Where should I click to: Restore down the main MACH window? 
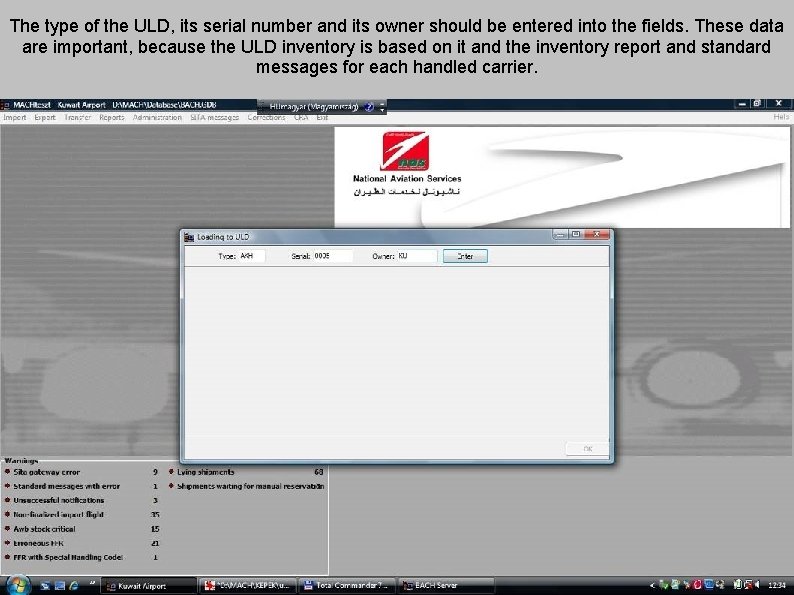757,103
